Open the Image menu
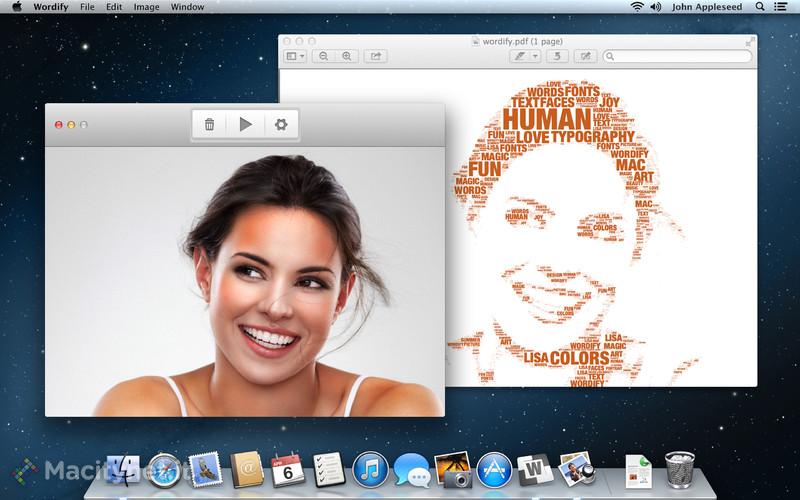The image size is (800, 500). pyautogui.click(x=146, y=7)
